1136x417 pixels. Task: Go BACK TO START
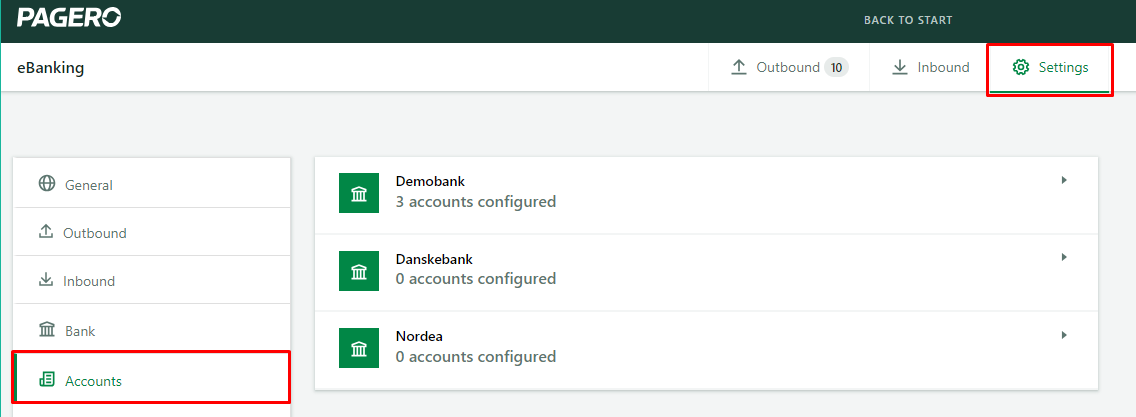908,20
